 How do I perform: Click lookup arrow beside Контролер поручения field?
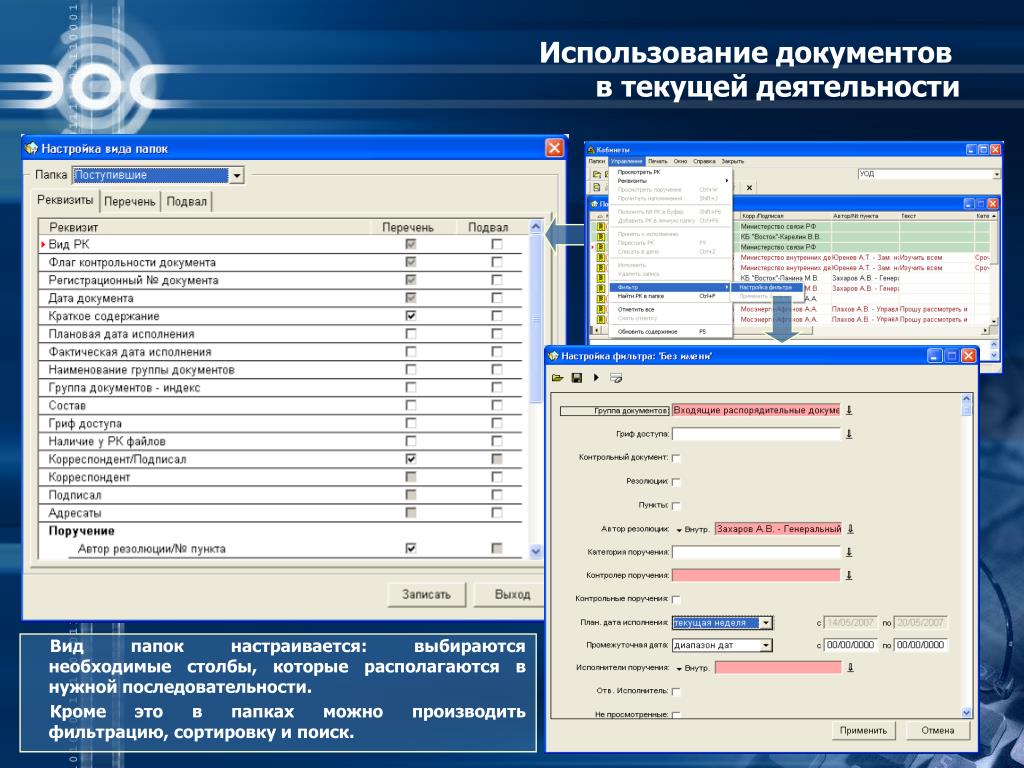pyautogui.click(x=849, y=575)
